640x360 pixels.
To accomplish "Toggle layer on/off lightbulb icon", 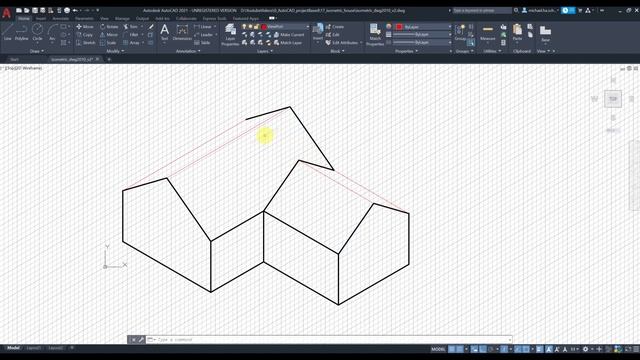I will (x=244, y=27).
